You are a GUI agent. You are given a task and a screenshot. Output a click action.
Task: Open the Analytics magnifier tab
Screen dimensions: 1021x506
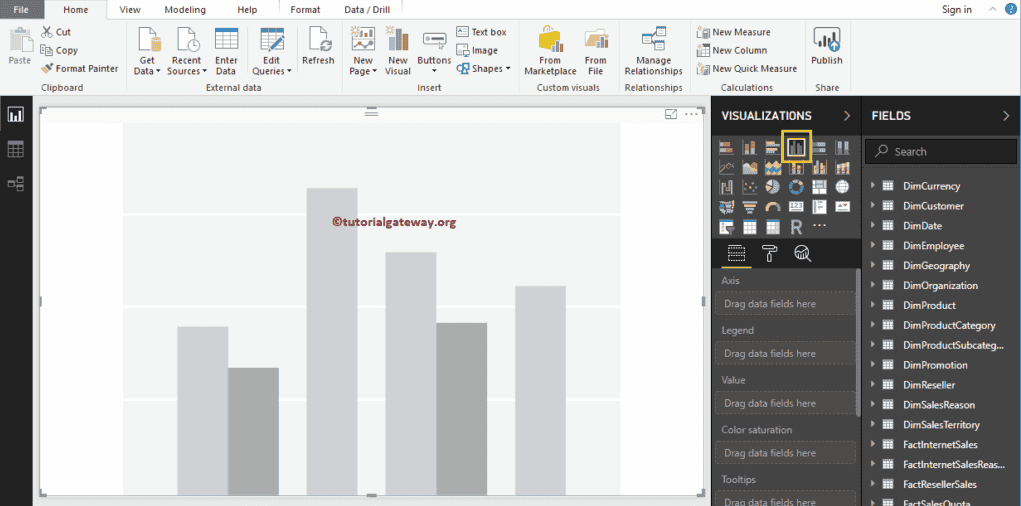tap(802, 253)
